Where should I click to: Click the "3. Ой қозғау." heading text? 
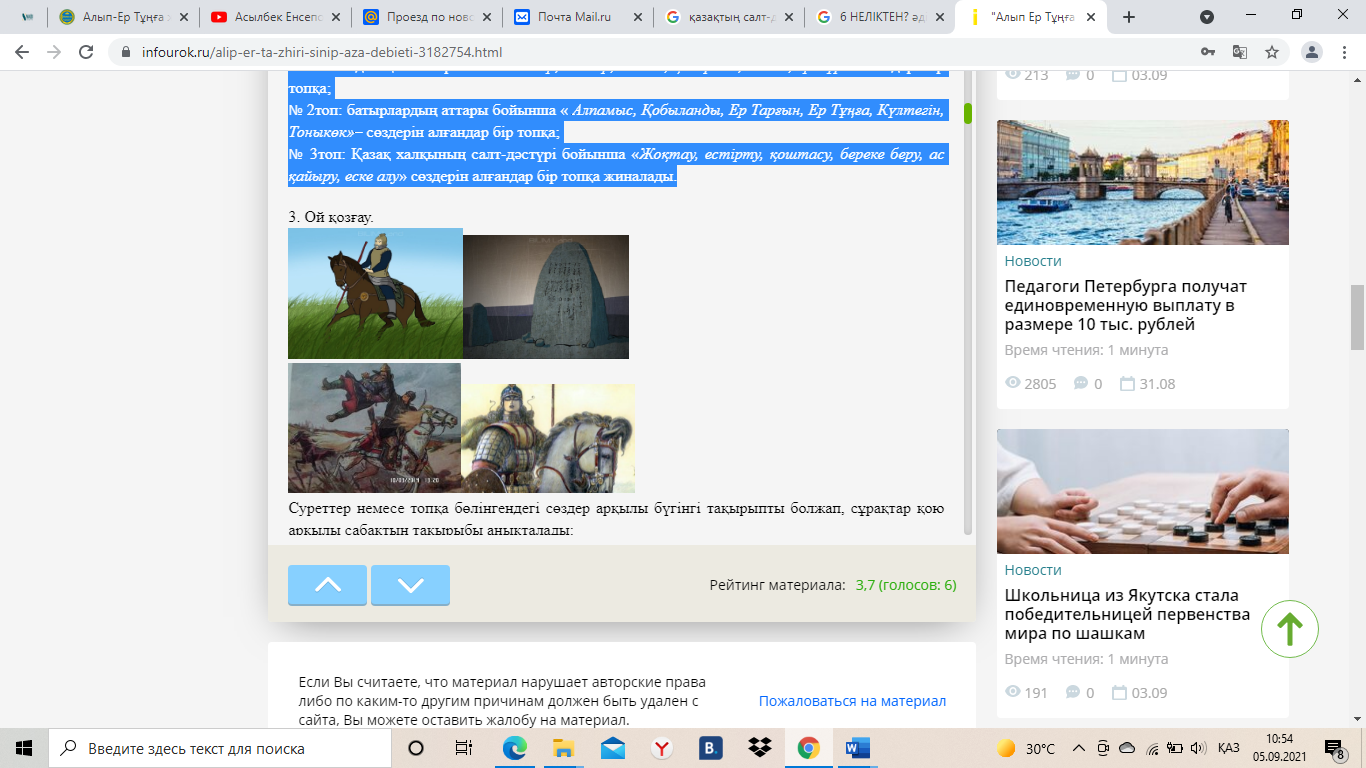coord(331,217)
